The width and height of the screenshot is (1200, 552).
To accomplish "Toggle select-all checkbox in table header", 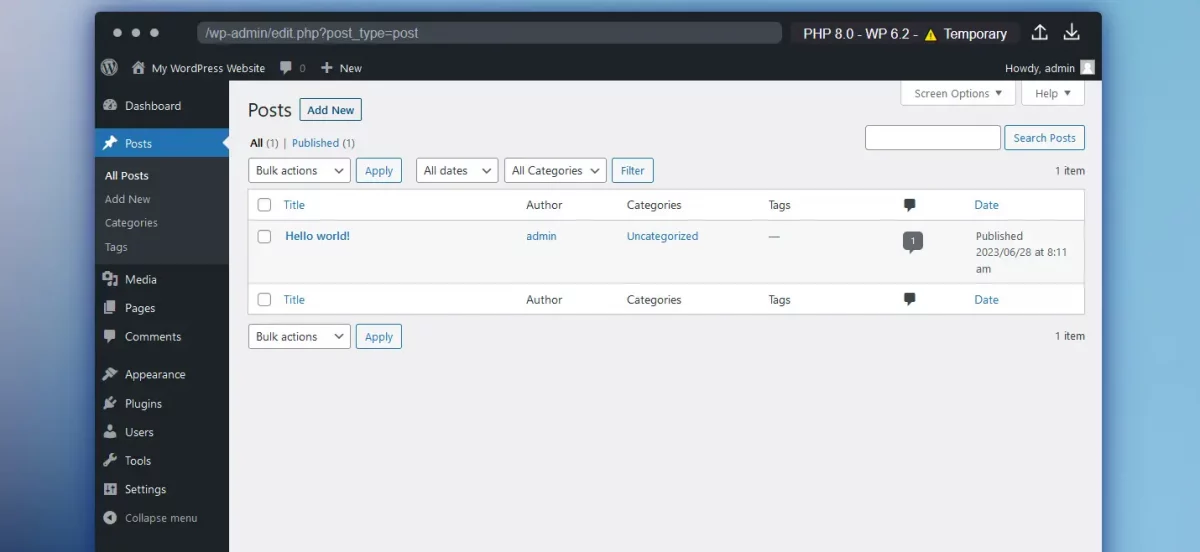I will click(264, 205).
